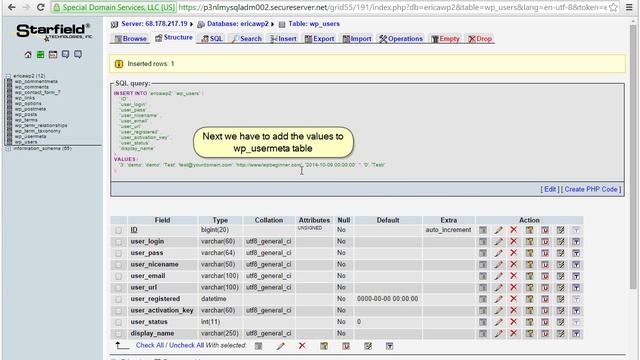
Task: Expand the information_schema database tree
Action: pyautogui.click(x=8, y=149)
